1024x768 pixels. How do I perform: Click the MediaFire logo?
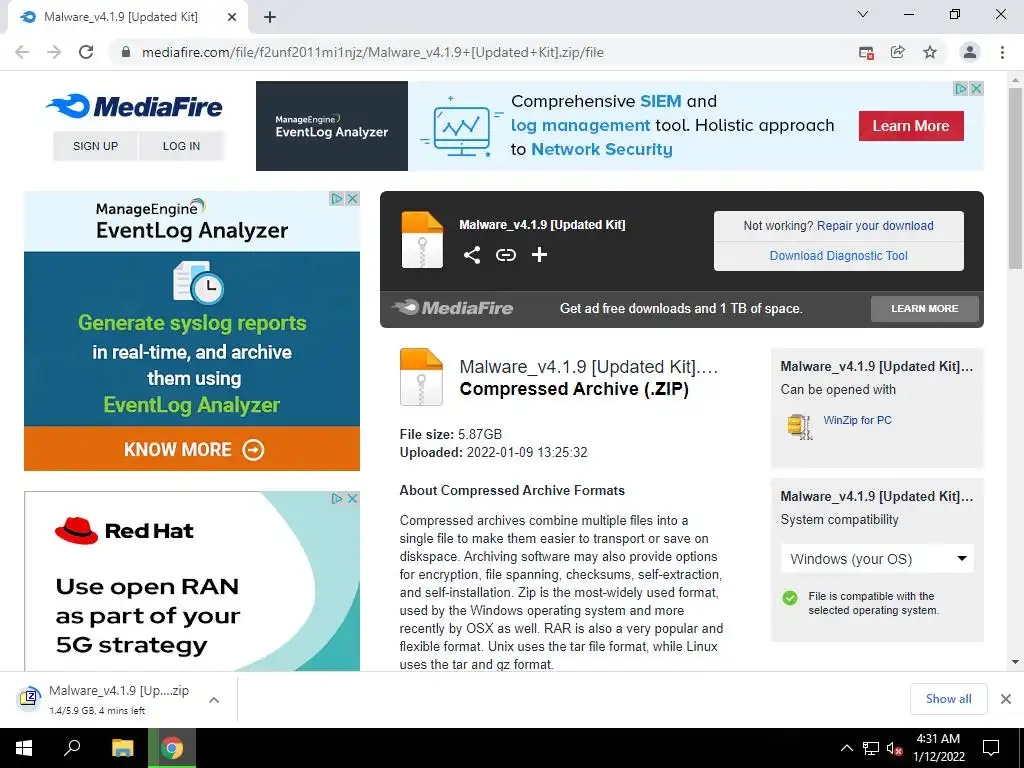pos(135,106)
